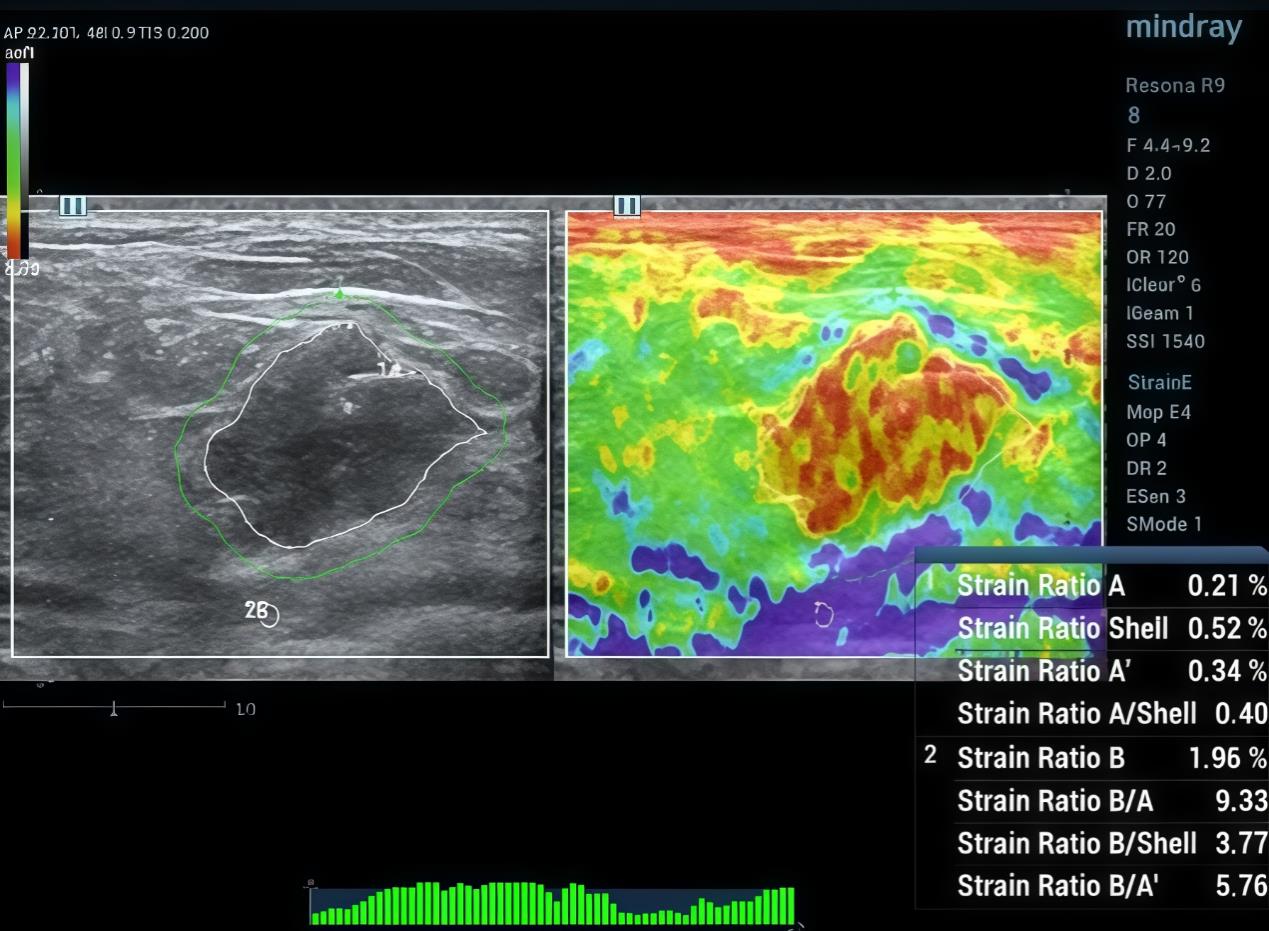This screenshot has width=1269, height=931.
Task: Click the Mop E4 parameter
Action: pos(1159,412)
